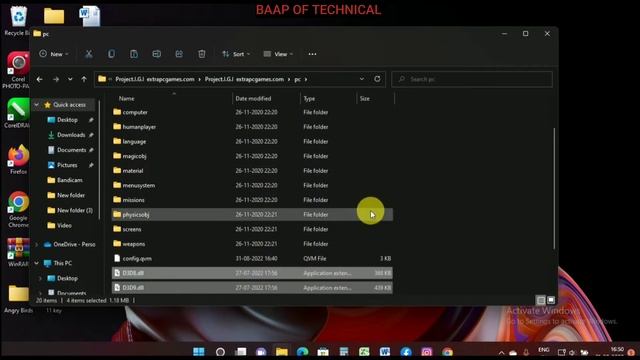The height and width of the screenshot is (360, 640).
Task: Expand address bar history dropdown
Action: click(x=362, y=79)
